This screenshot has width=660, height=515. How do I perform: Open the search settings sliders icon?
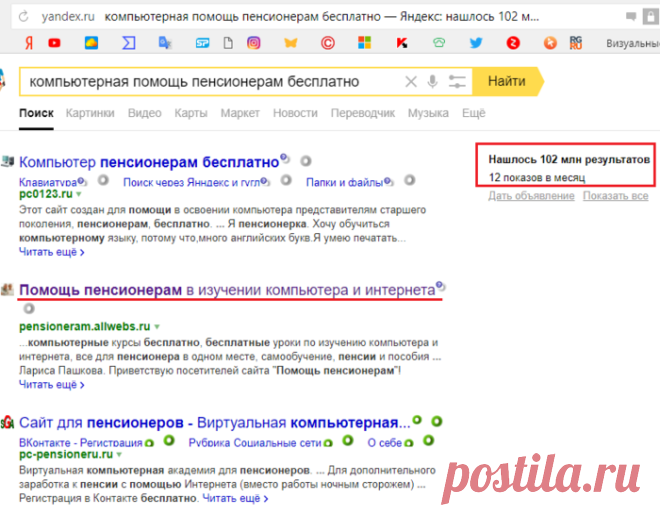pyautogui.click(x=457, y=81)
